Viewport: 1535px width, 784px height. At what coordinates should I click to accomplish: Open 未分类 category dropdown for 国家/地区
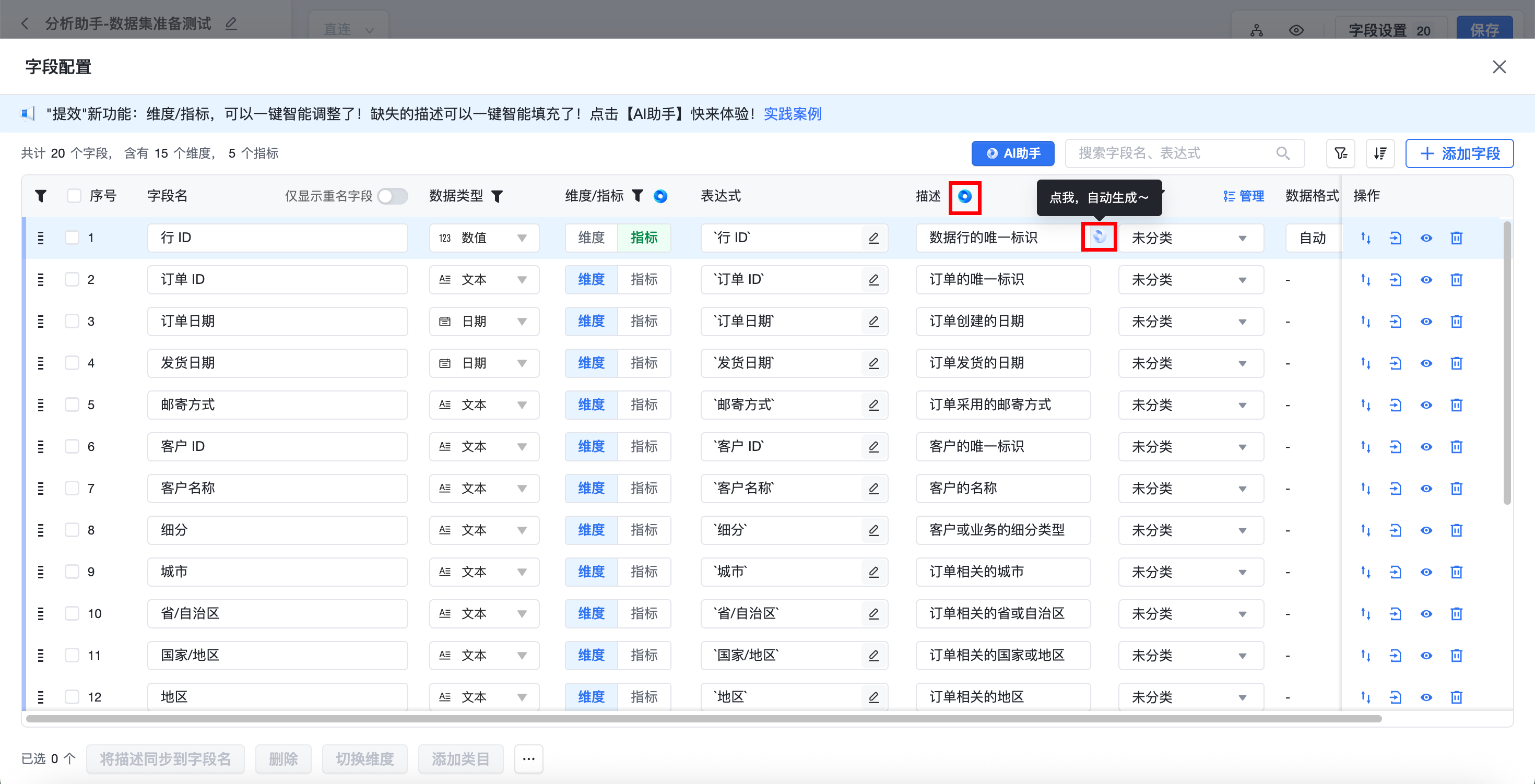point(1190,655)
